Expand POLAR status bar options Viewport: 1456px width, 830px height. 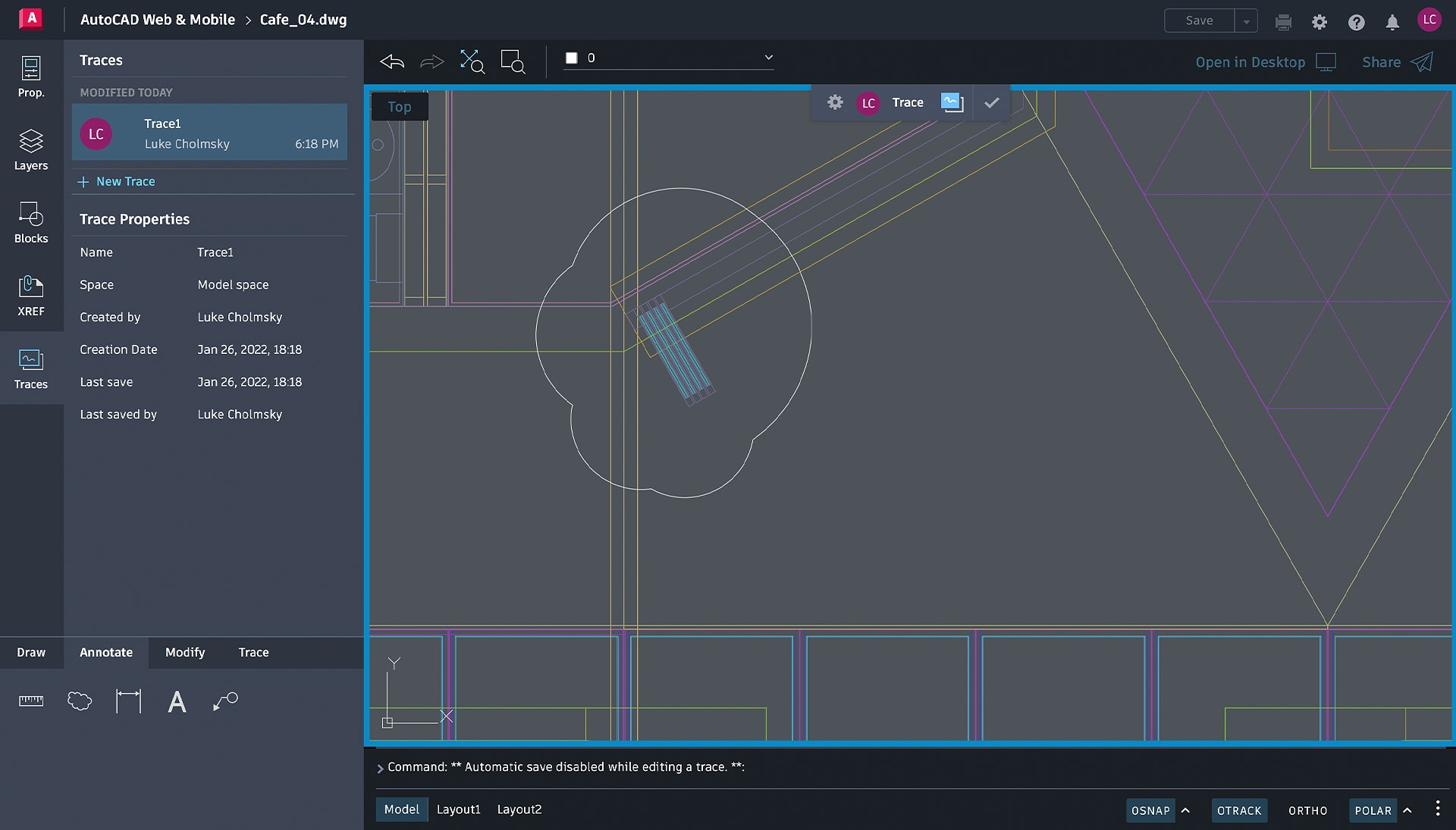[x=1405, y=810]
